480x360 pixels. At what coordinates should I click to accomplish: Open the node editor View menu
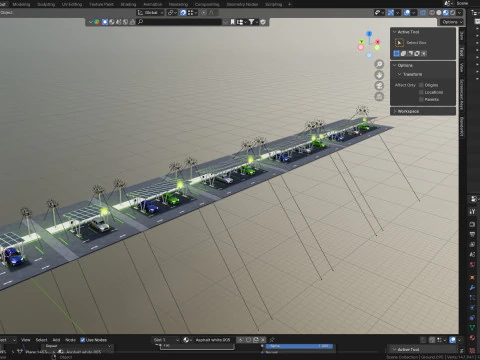[26, 340]
